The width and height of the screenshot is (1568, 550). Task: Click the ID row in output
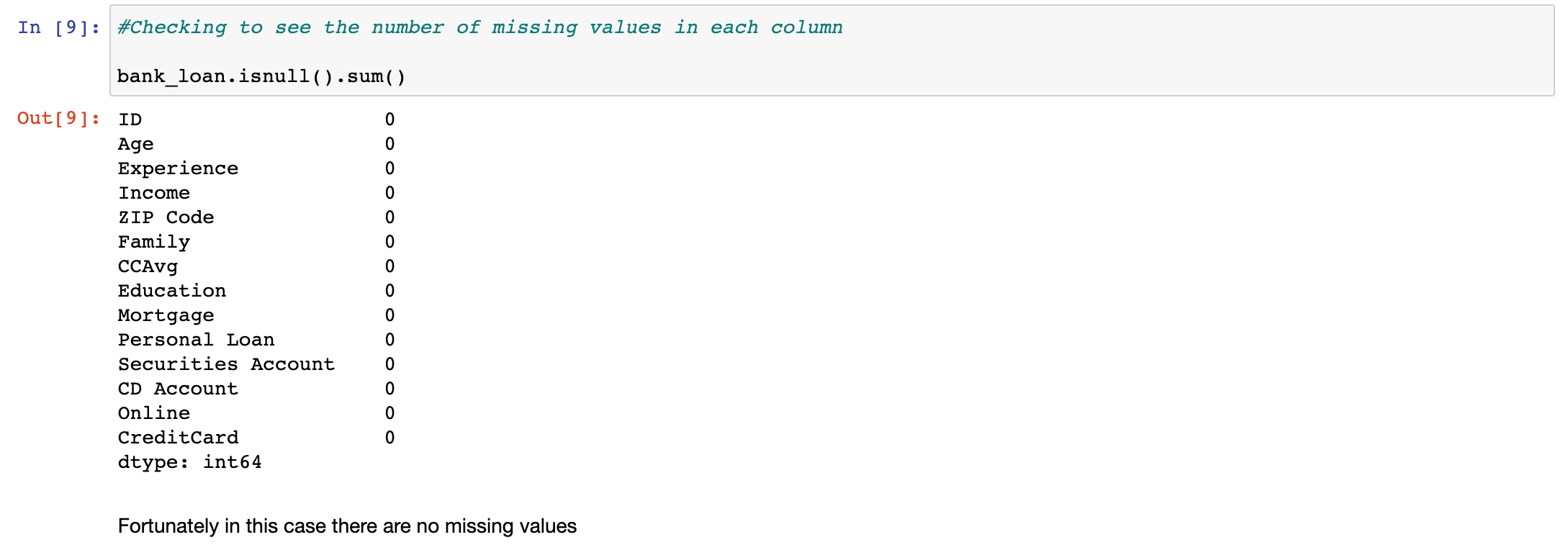point(256,120)
